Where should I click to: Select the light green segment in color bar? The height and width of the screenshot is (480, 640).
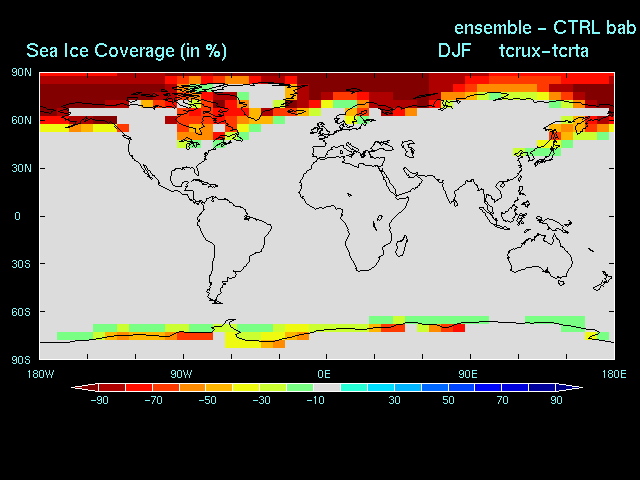(x=300, y=387)
